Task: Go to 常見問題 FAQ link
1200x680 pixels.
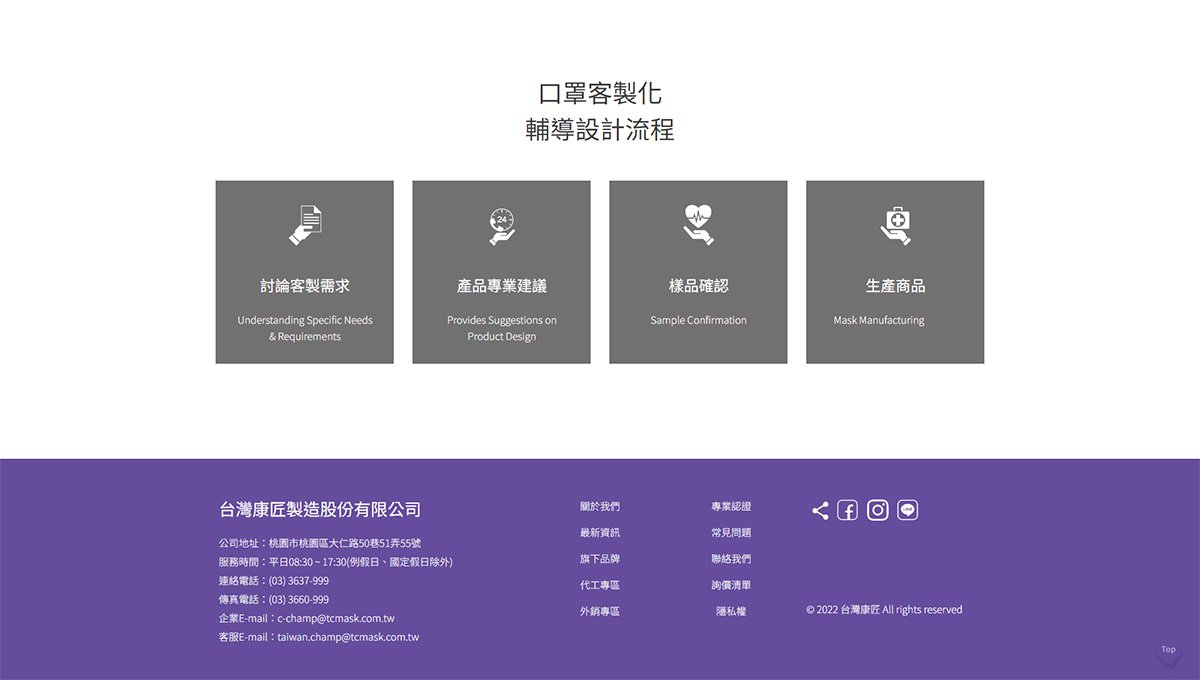Action: point(731,533)
